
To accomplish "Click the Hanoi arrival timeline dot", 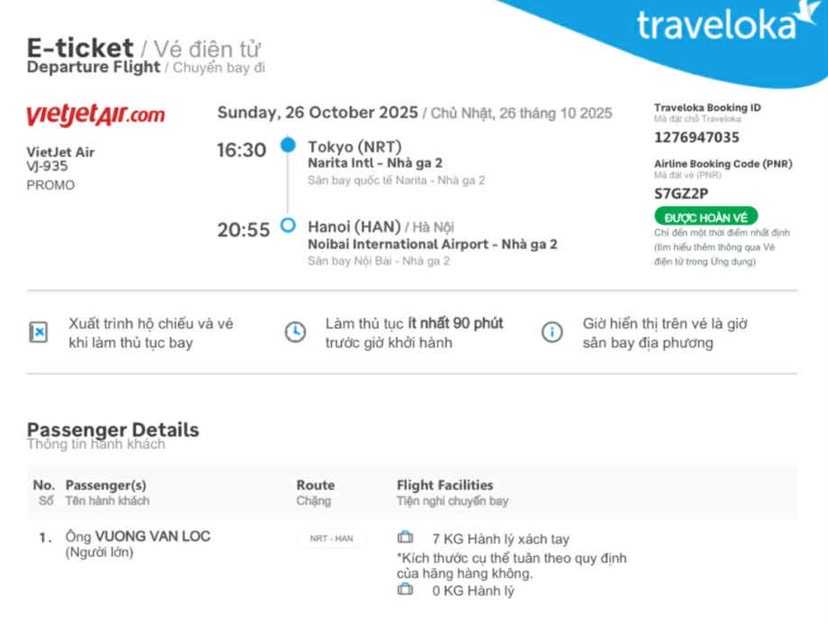I will click(x=288, y=225).
